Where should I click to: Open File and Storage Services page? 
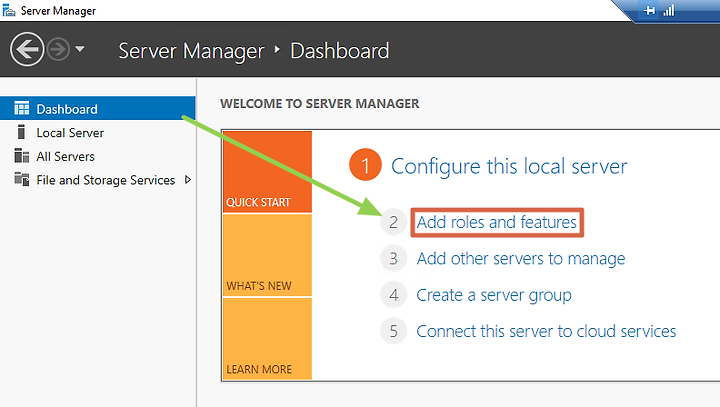pos(105,180)
